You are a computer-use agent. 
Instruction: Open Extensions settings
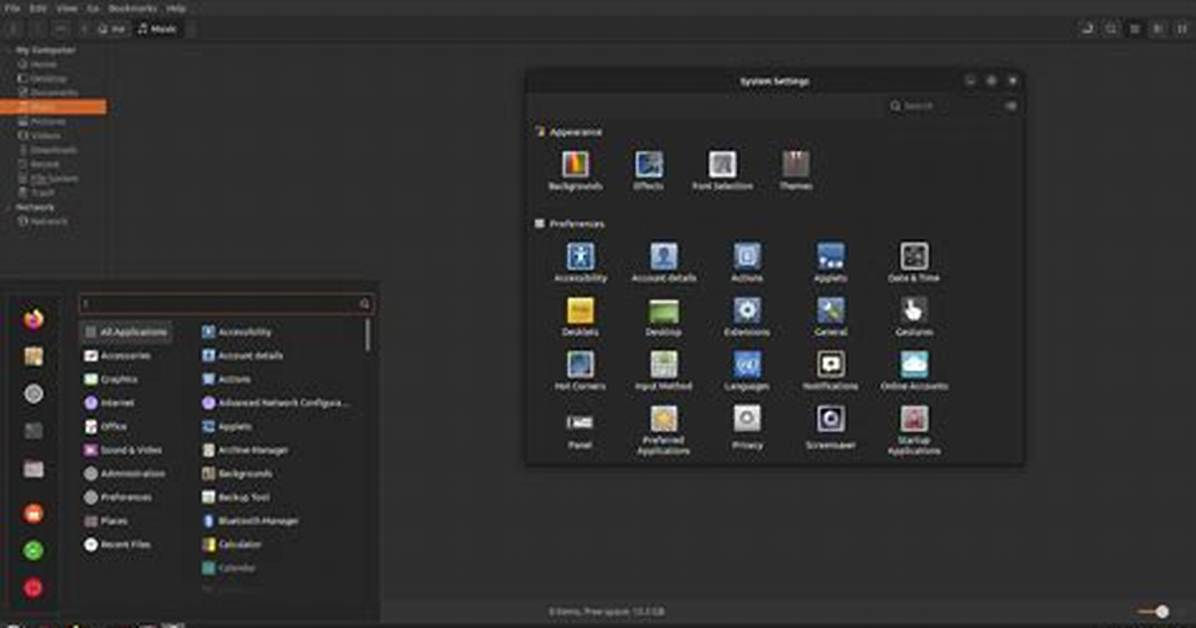747,317
